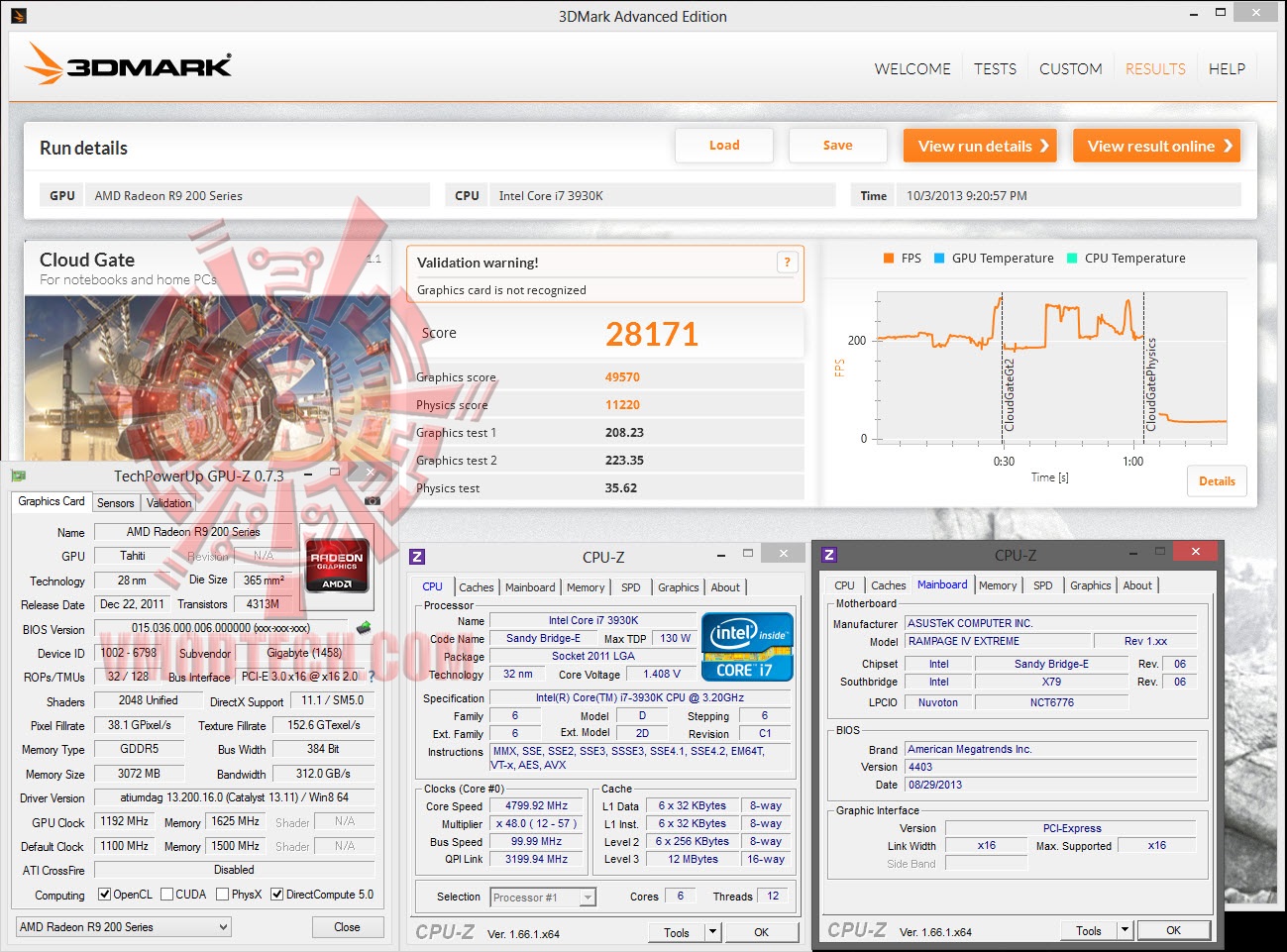1287x952 pixels.
Task: Click the Radeon Graphics logo in GPU-Z
Action: point(337,566)
